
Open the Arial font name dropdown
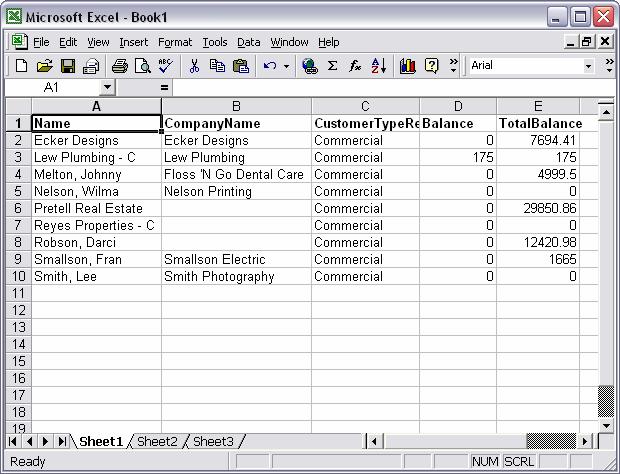[588, 66]
